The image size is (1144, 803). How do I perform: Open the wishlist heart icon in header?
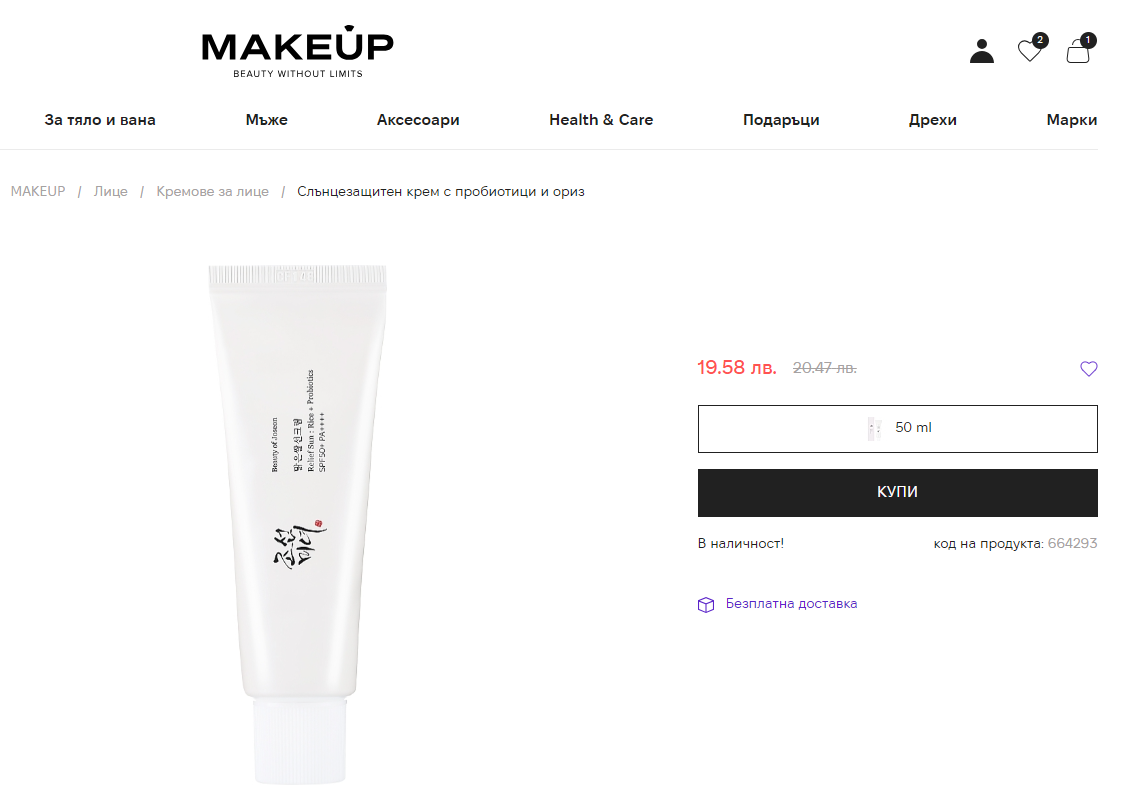point(1031,50)
